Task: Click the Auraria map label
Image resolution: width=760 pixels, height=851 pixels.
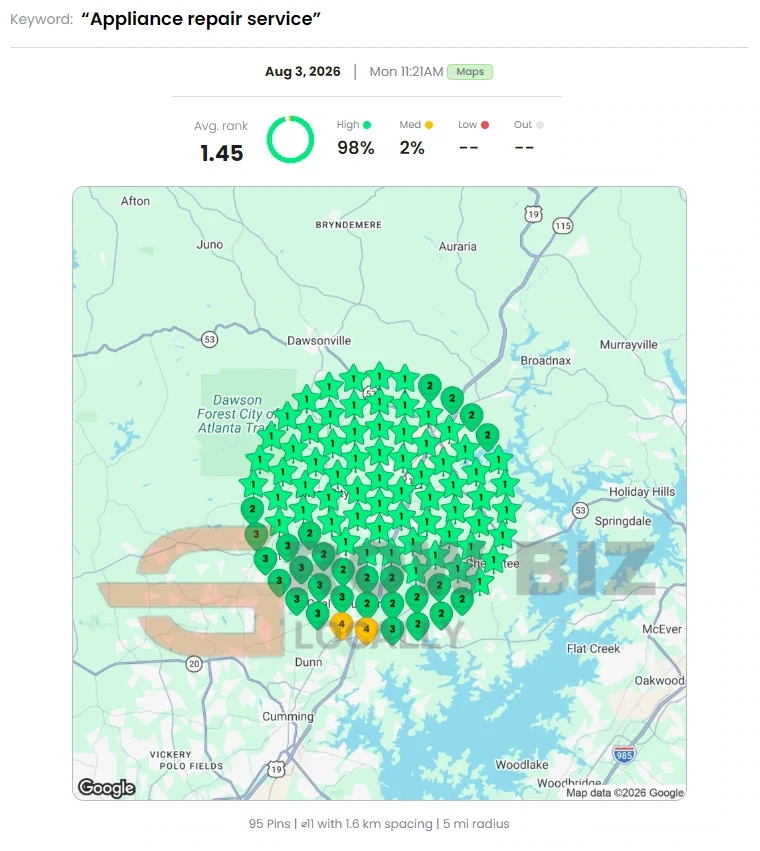Action: click(x=458, y=246)
